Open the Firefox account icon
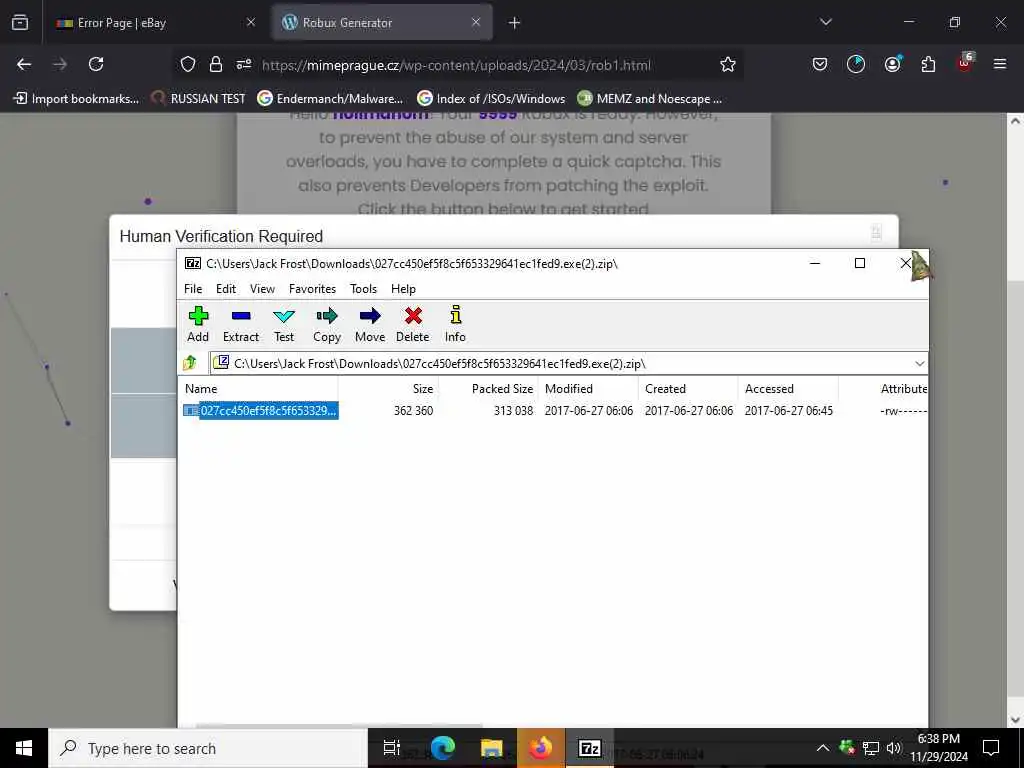 892,64
